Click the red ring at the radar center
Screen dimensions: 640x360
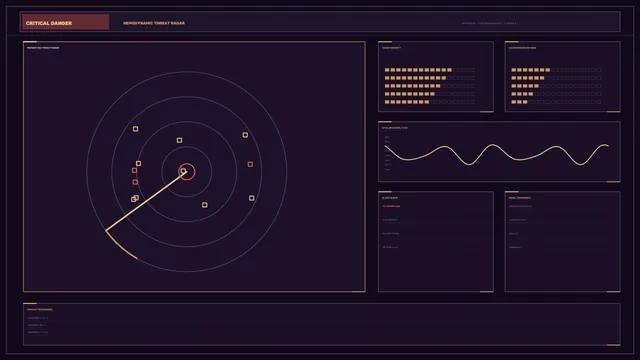click(x=187, y=172)
